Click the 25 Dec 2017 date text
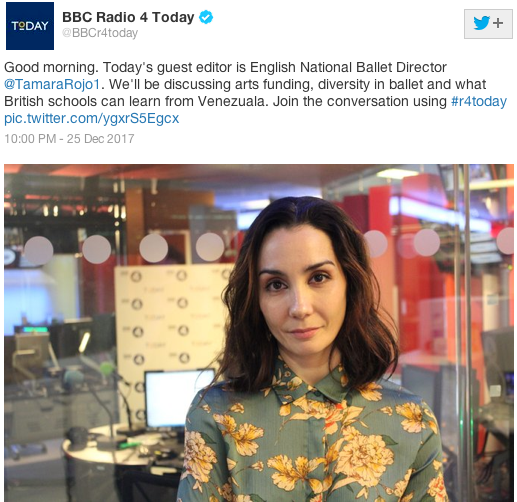 point(100,139)
